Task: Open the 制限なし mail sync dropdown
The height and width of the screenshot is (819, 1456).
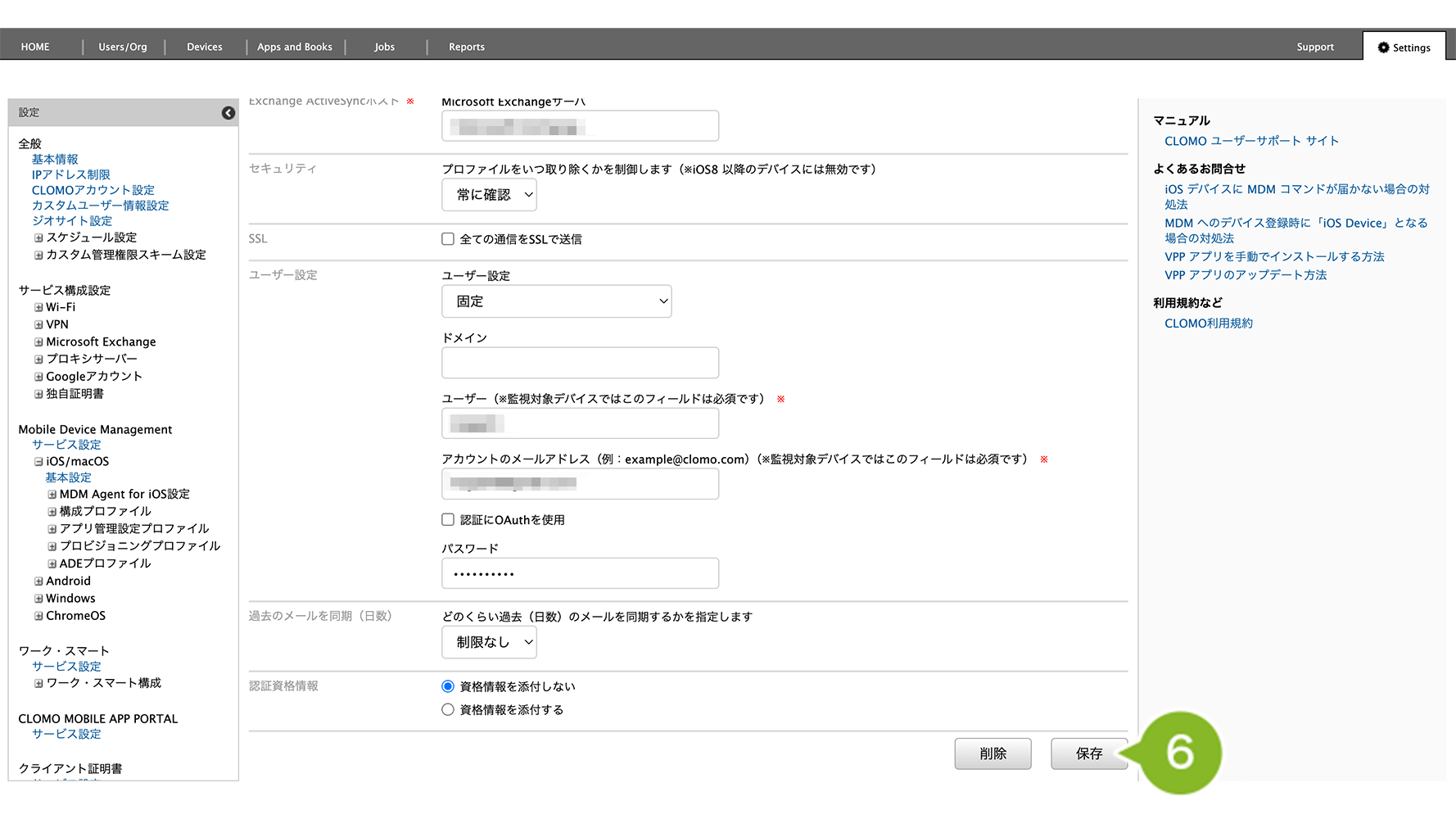Action: click(x=489, y=642)
